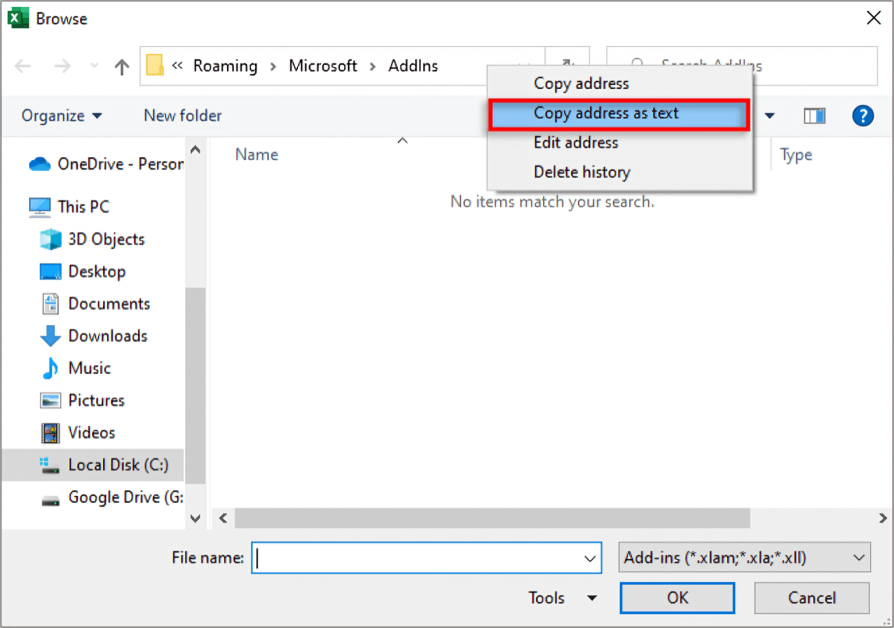Image resolution: width=894 pixels, height=628 pixels.
Task: Click the Music note icon
Action: click(x=50, y=368)
